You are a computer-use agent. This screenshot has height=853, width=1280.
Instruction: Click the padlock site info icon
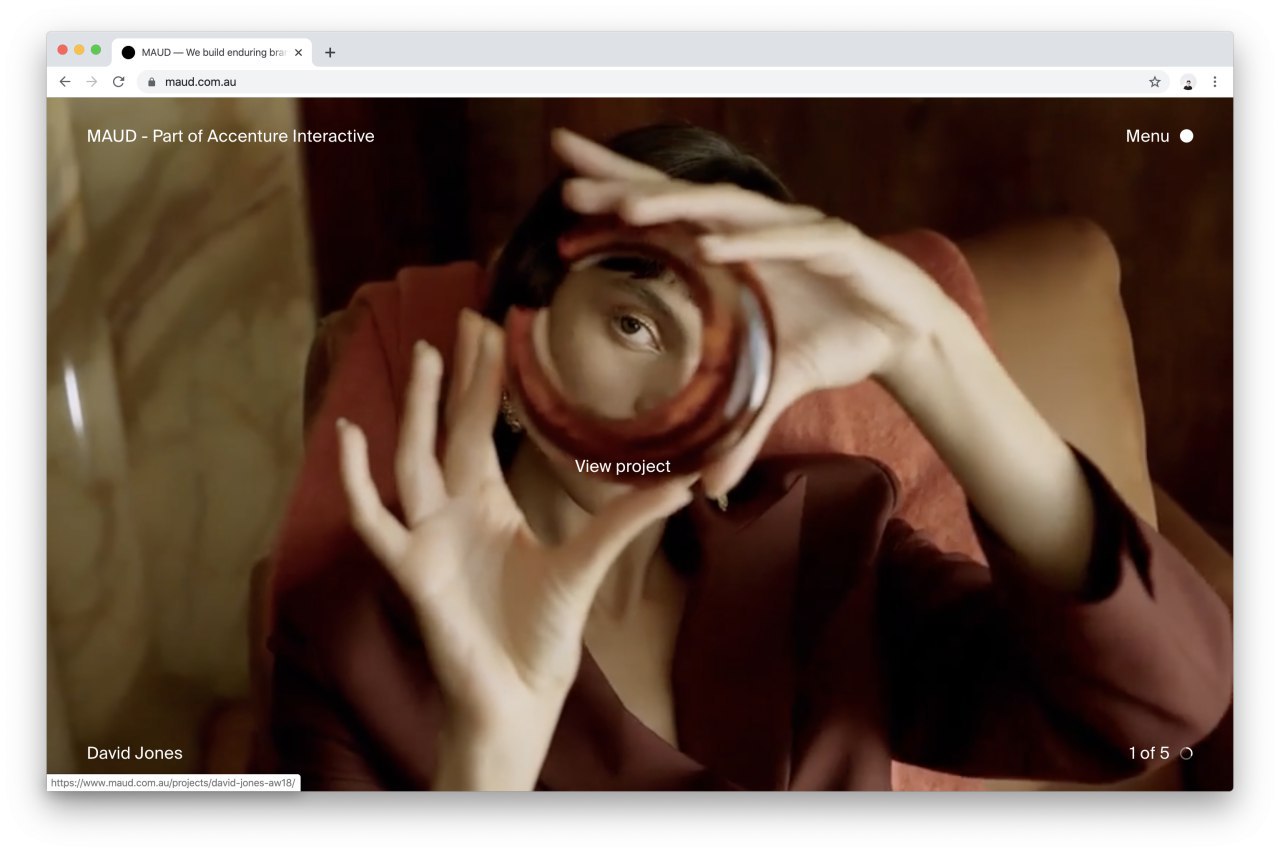(152, 82)
